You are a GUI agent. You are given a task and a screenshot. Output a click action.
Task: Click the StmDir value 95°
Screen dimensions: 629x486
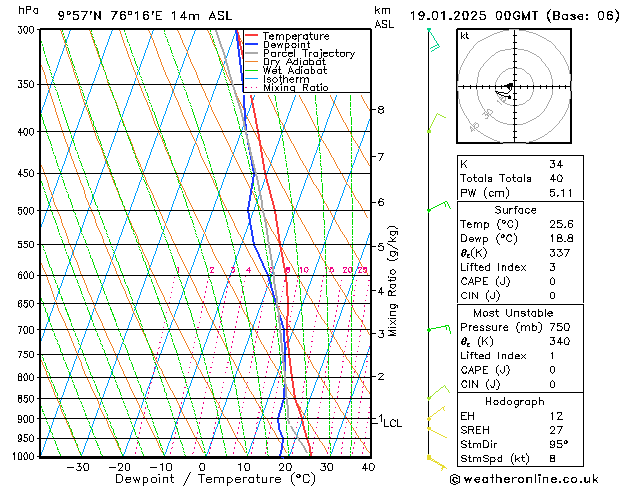point(559,444)
